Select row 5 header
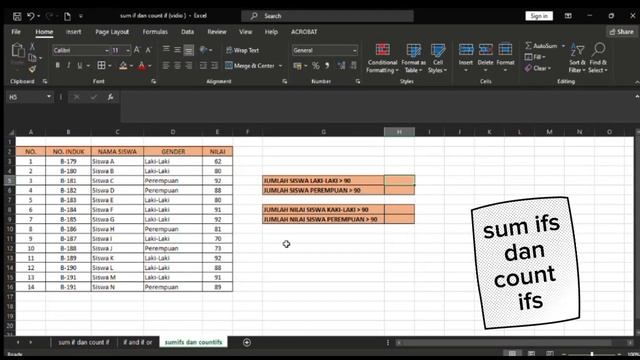 [x=9, y=180]
